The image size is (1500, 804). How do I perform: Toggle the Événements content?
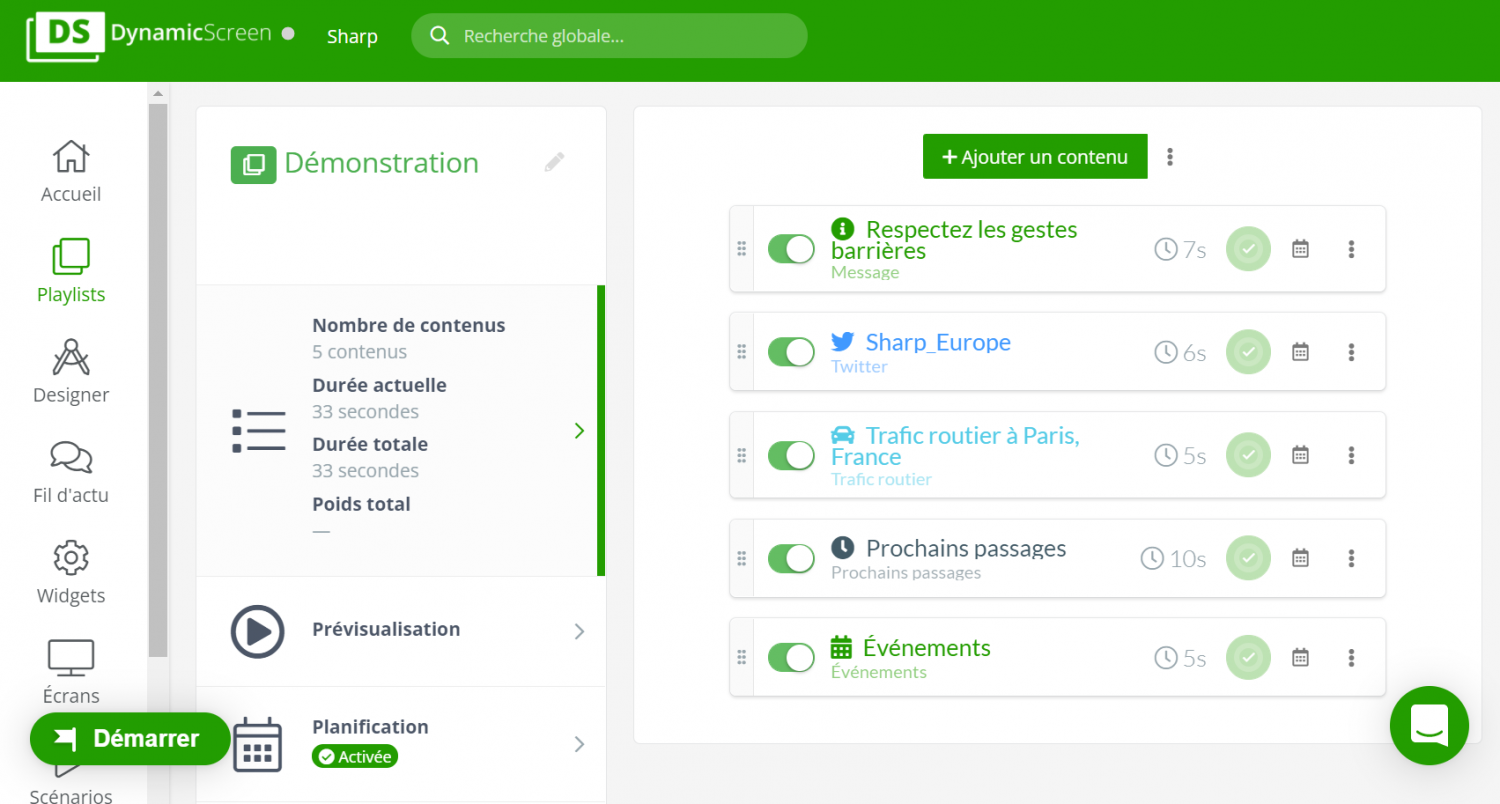[791, 657]
